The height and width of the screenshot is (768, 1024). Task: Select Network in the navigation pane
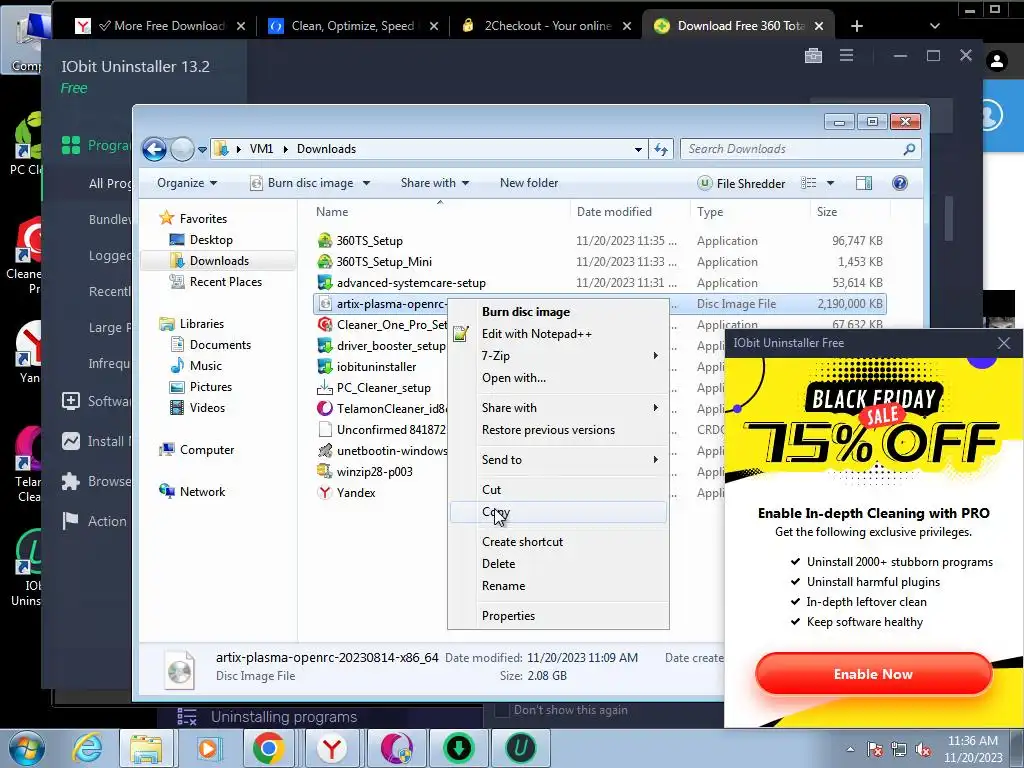coord(202,492)
